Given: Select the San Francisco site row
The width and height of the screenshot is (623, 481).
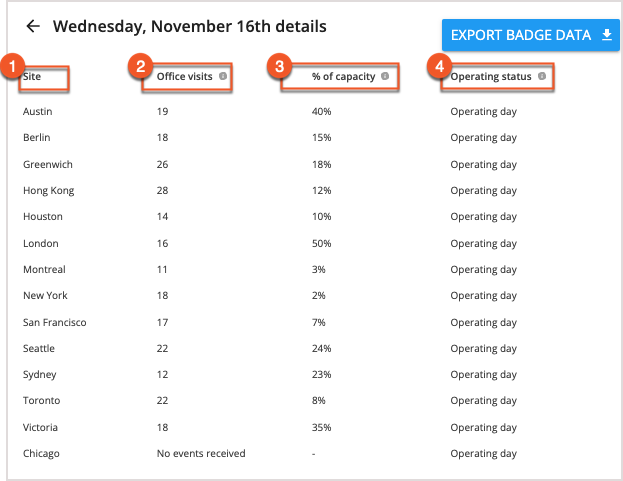Looking at the screenshot, I should tap(54, 322).
